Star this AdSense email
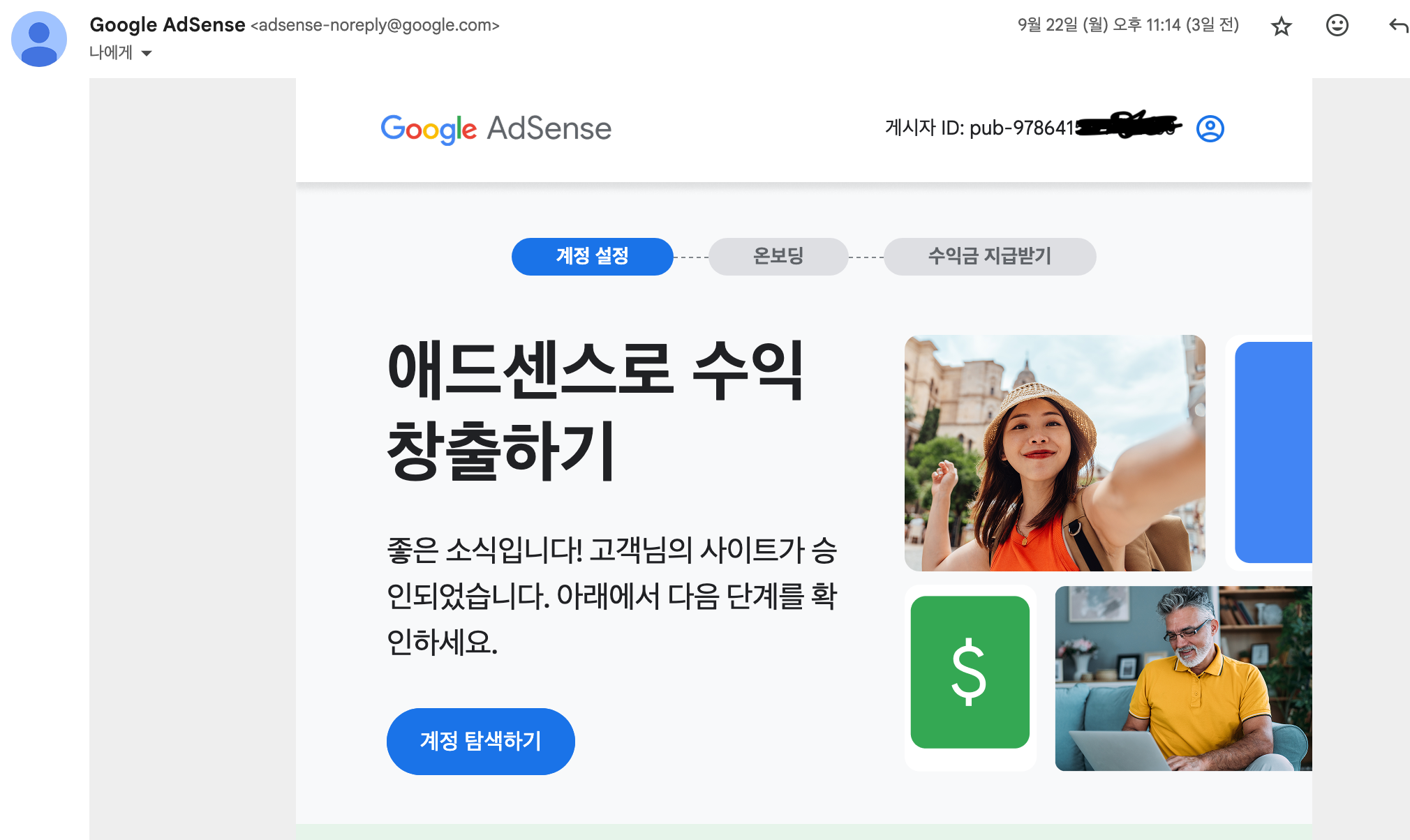1410x840 pixels. point(1281,27)
